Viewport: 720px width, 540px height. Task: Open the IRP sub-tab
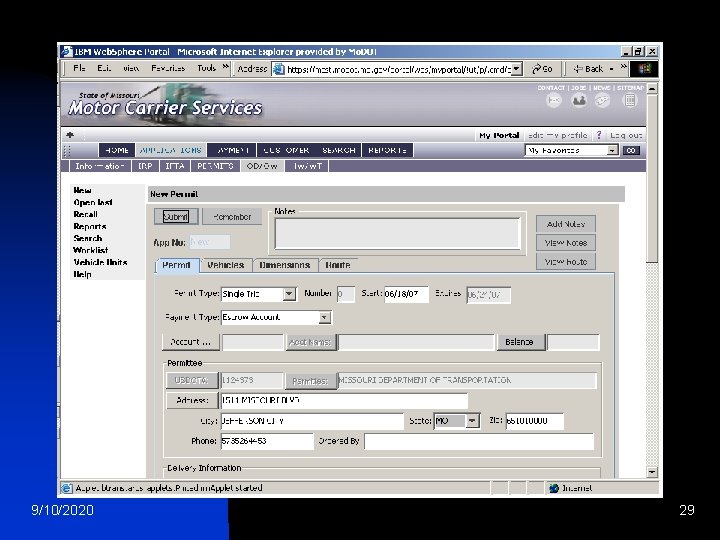145,166
